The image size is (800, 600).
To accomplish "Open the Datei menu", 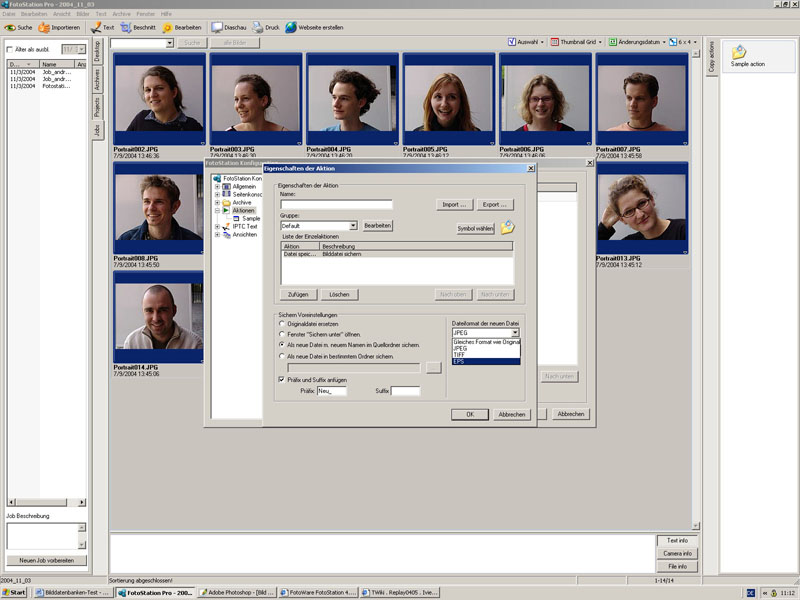I will coord(9,14).
